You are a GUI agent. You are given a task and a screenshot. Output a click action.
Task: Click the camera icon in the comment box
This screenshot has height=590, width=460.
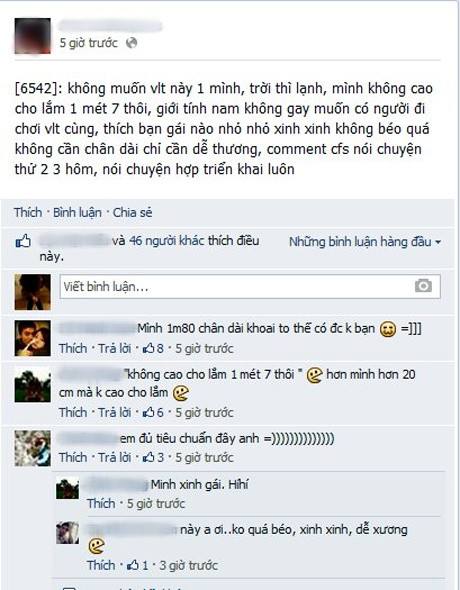click(x=423, y=286)
